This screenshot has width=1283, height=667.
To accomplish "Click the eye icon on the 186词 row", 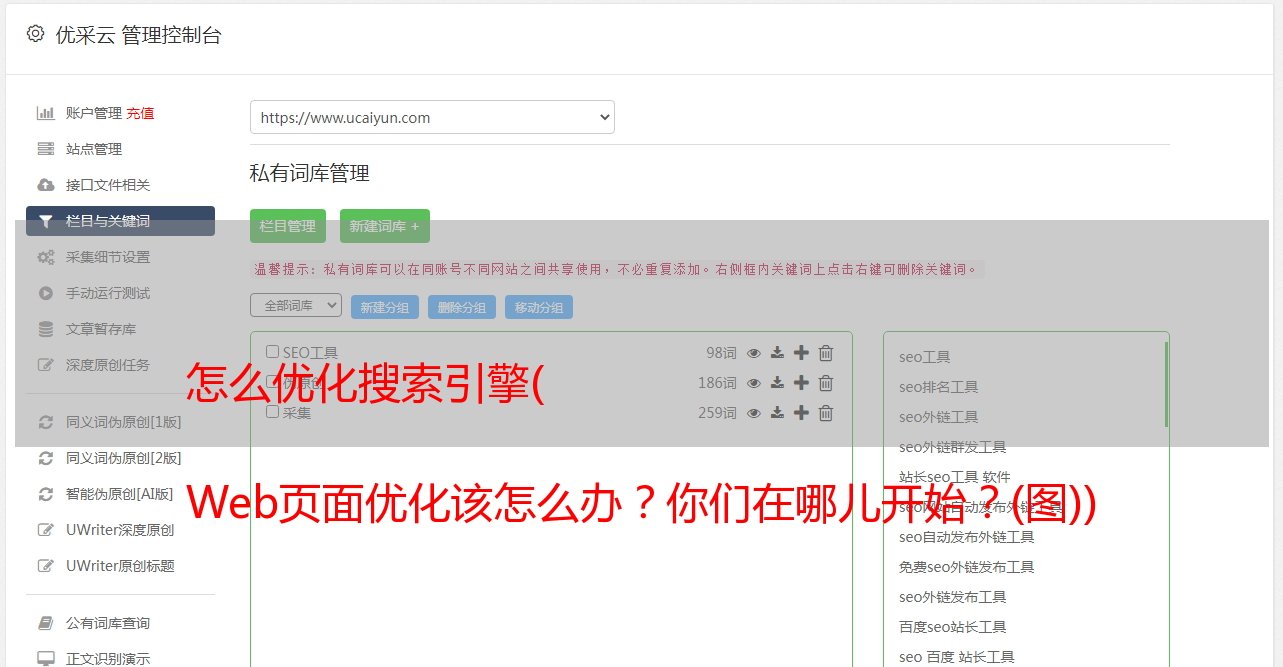I will [x=754, y=383].
